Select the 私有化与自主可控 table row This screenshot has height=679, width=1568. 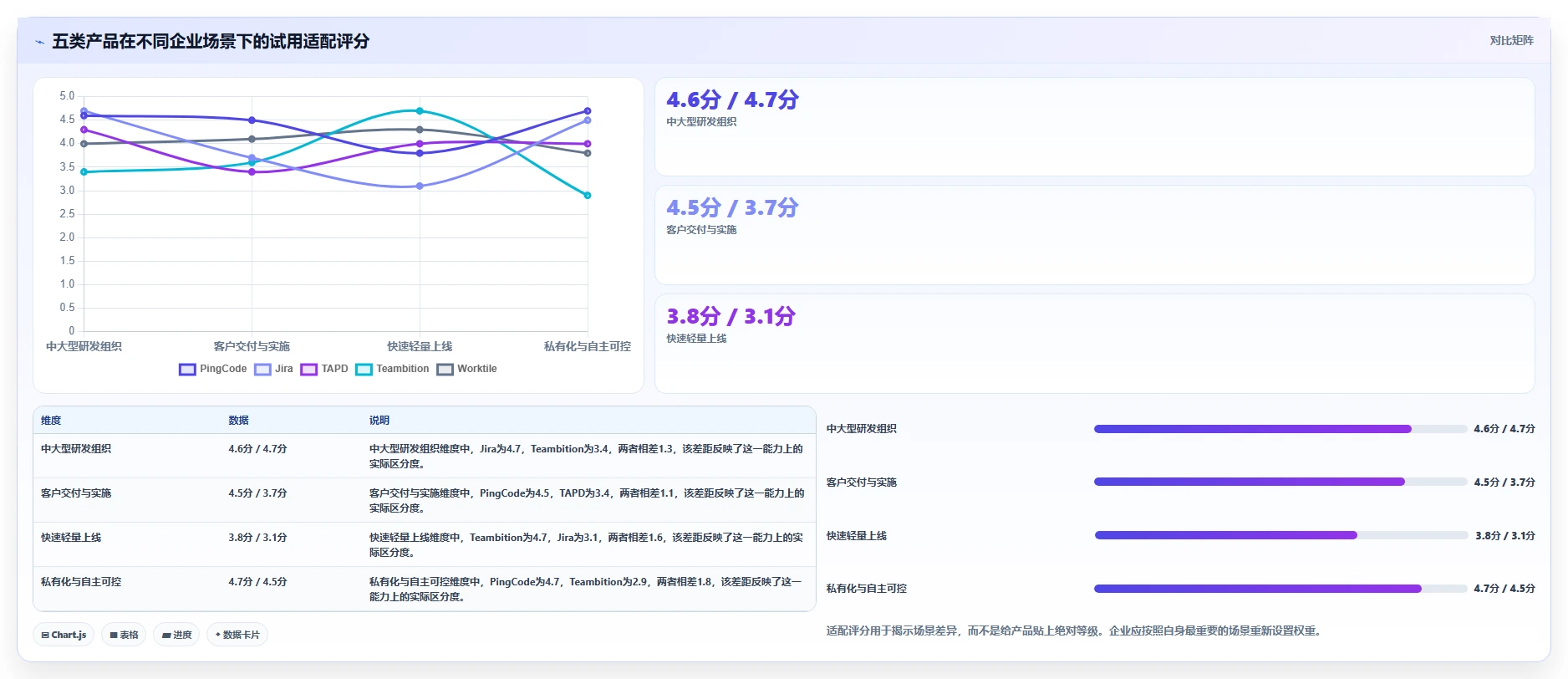point(425,589)
